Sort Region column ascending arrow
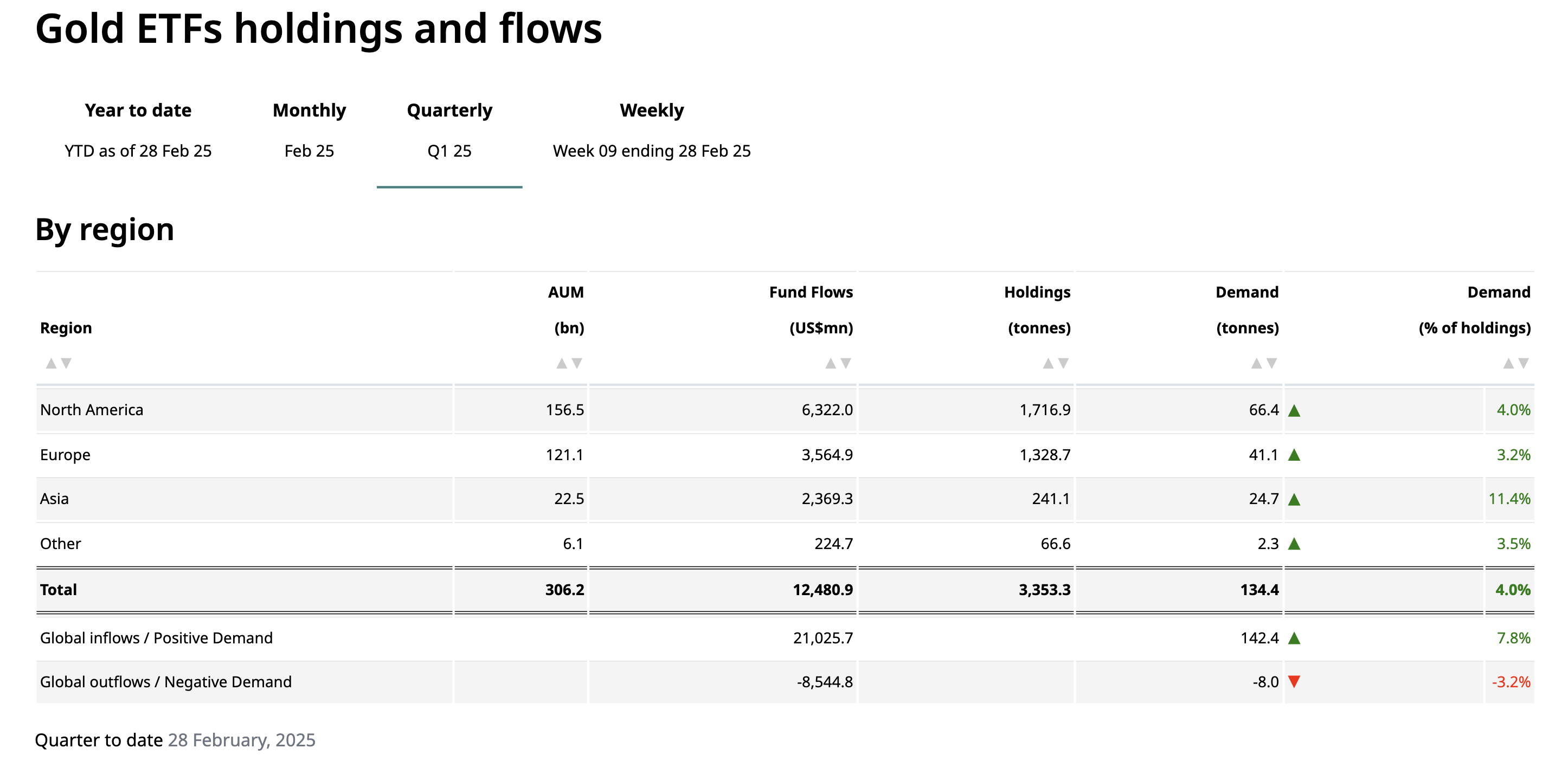Image resolution: width=1568 pixels, height=774 pixels. 51,363
